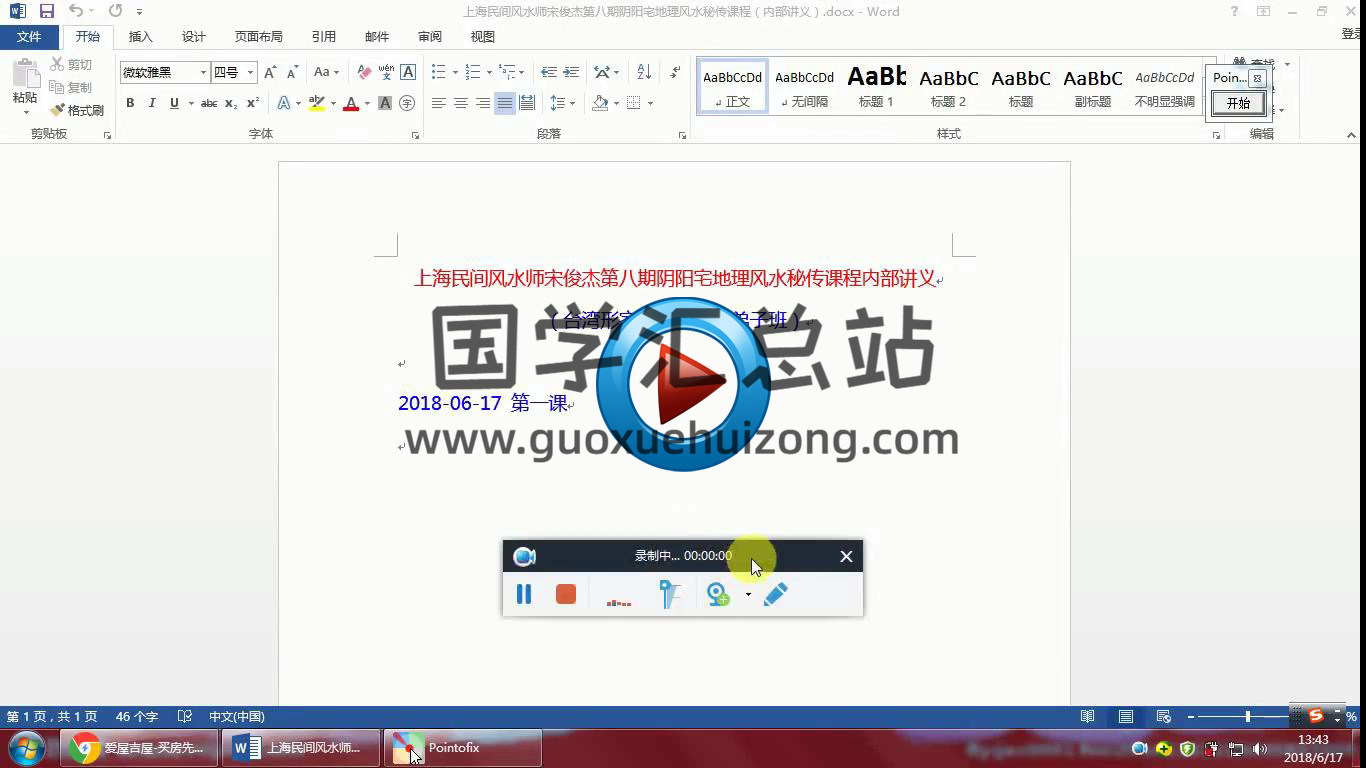This screenshot has width=1366, height=768.
Task: Click the shrink font size icon
Action: [x=292, y=73]
